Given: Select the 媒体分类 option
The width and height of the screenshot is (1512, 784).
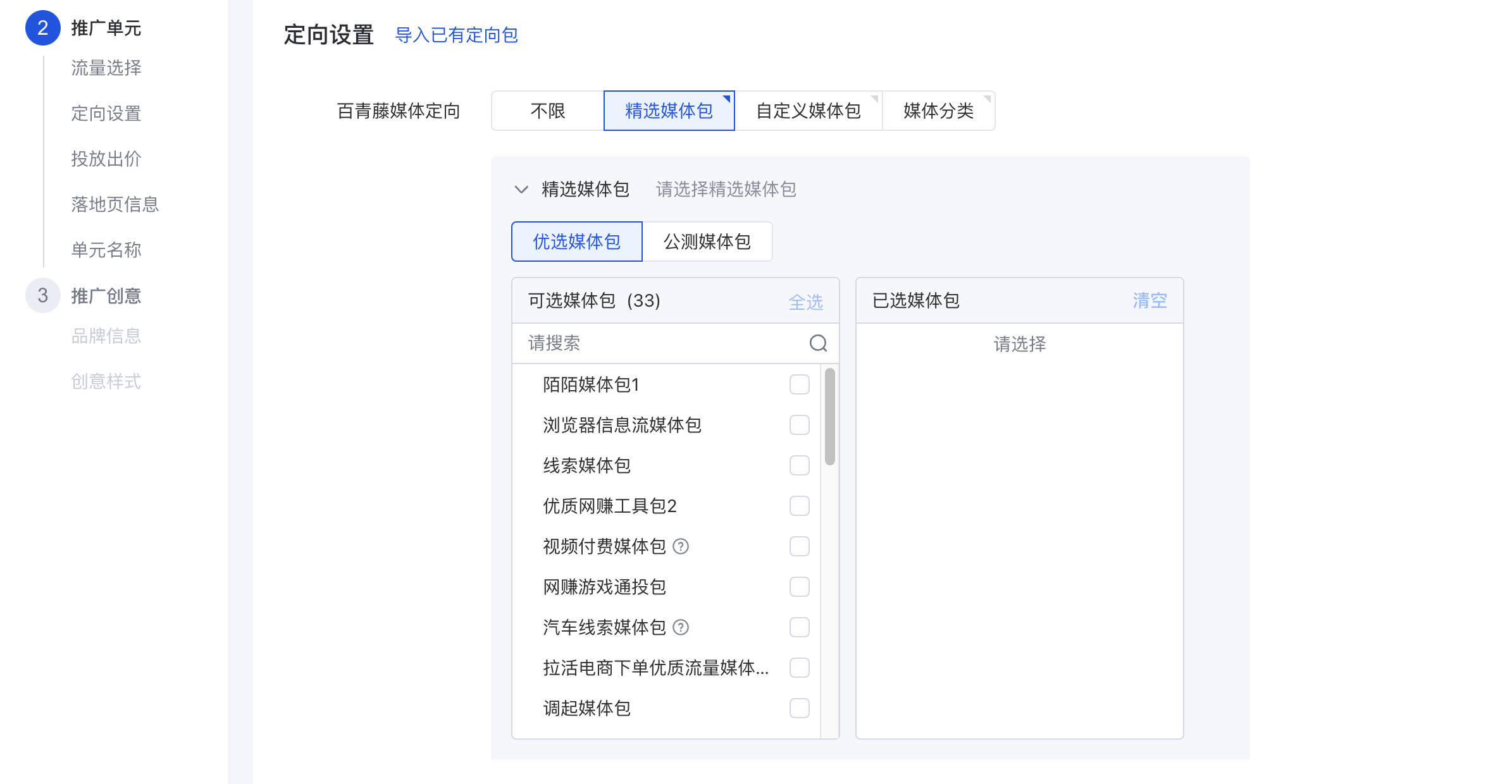Looking at the screenshot, I should [x=938, y=111].
